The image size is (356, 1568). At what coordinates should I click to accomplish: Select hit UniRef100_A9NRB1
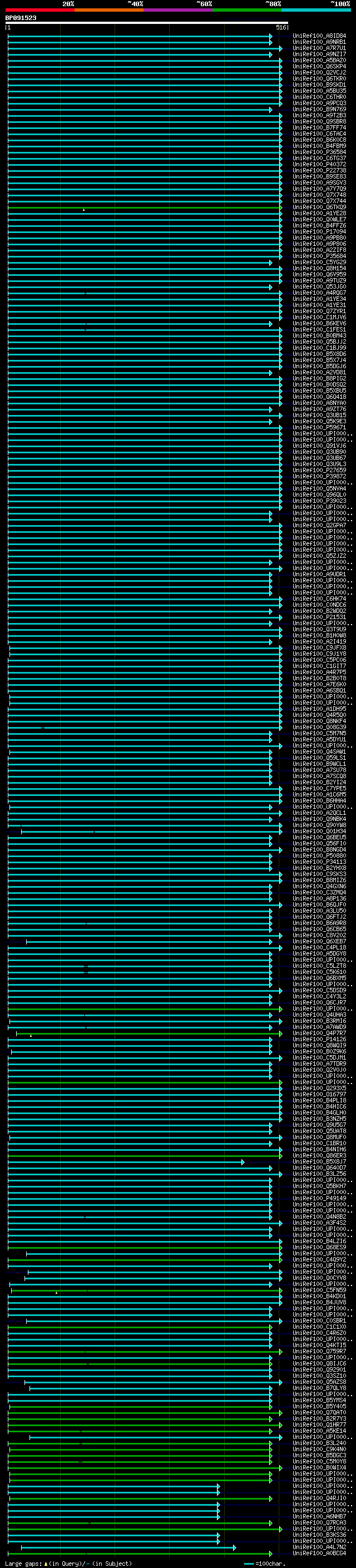(319, 42)
